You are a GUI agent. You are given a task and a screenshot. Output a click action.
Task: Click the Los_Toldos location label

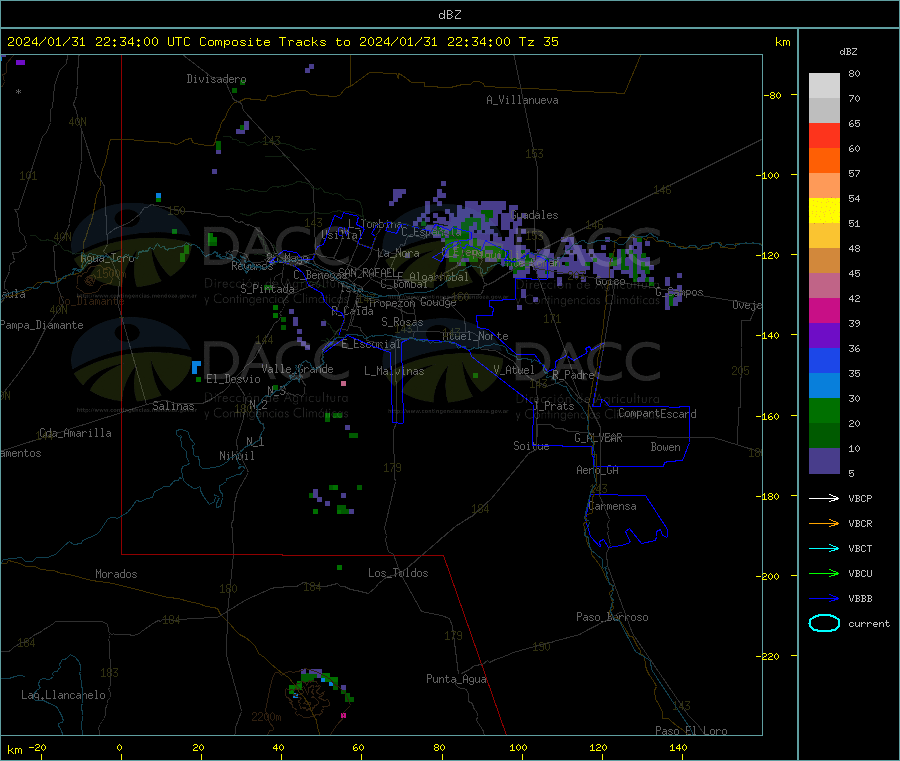[398, 573]
